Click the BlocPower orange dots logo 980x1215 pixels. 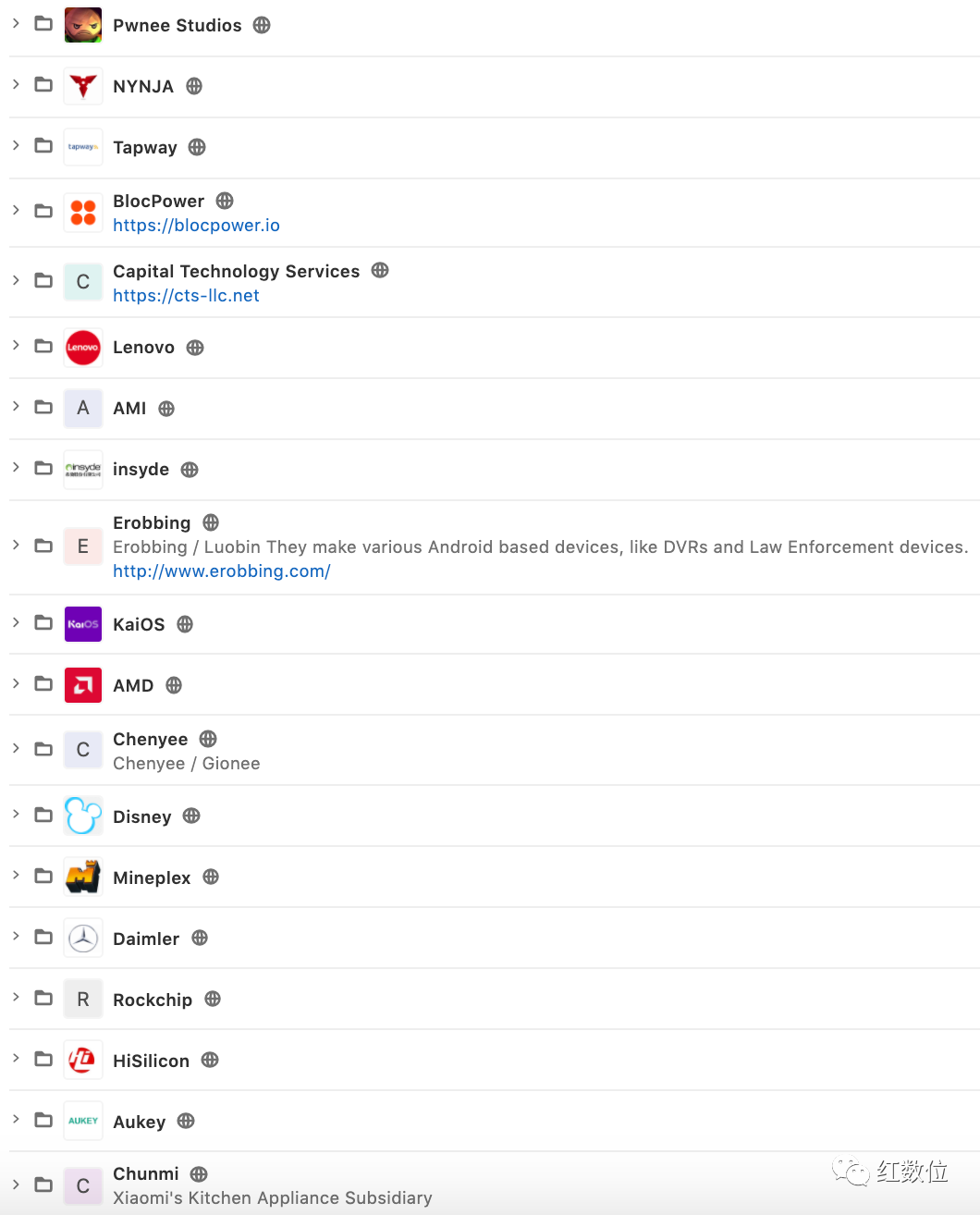tap(83, 213)
